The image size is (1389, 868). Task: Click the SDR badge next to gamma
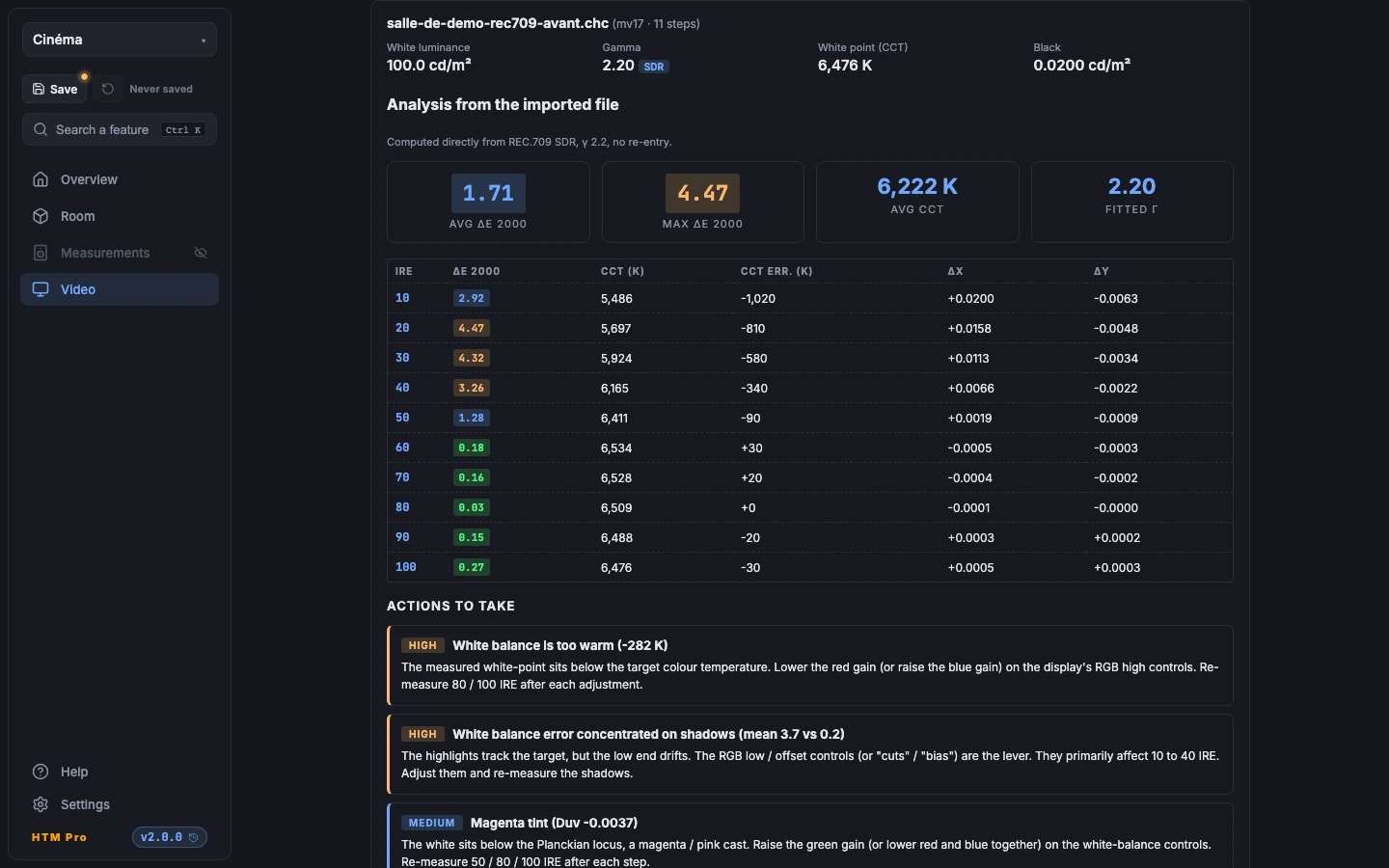[654, 67]
